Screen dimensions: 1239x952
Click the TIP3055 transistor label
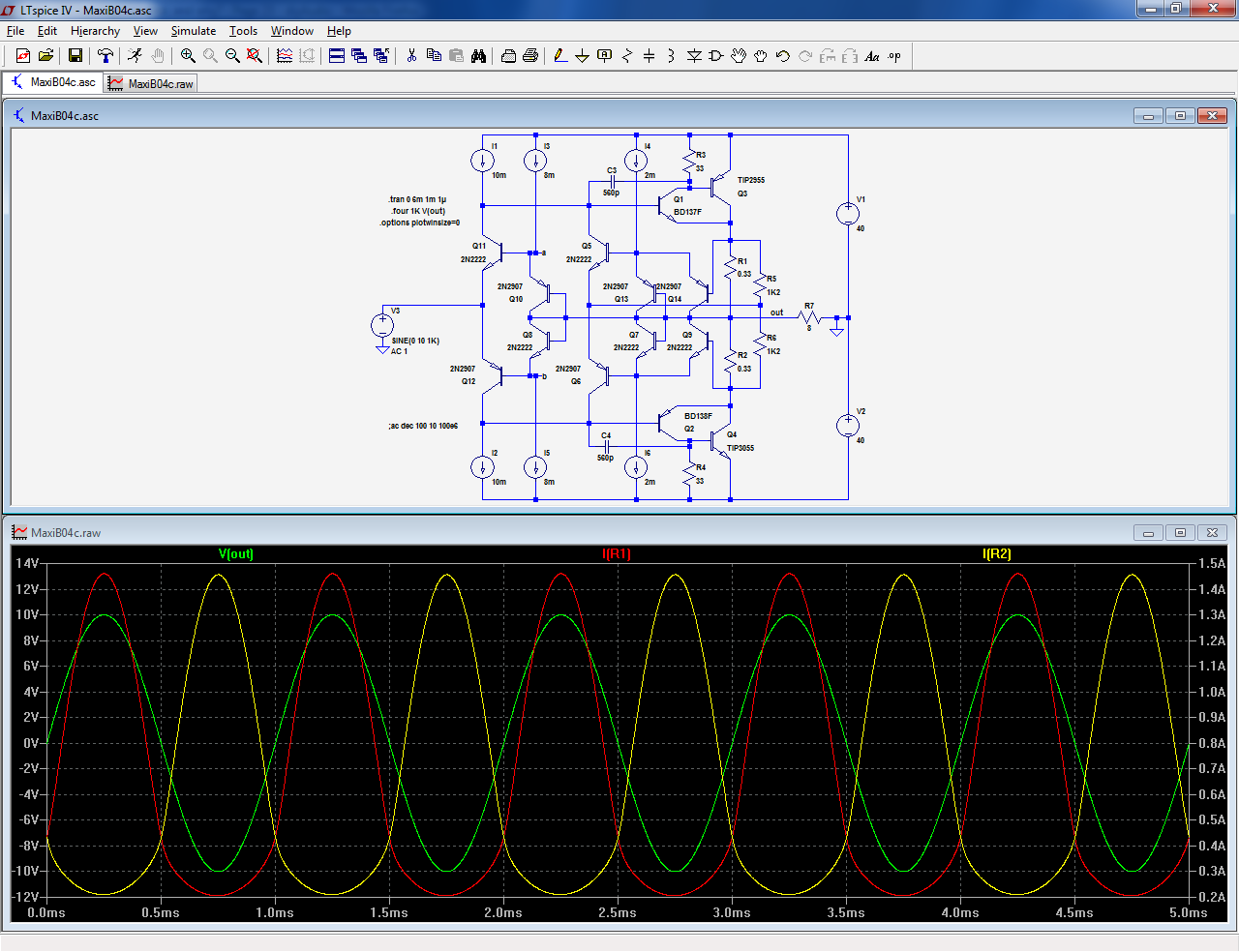[x=740, y=448]
